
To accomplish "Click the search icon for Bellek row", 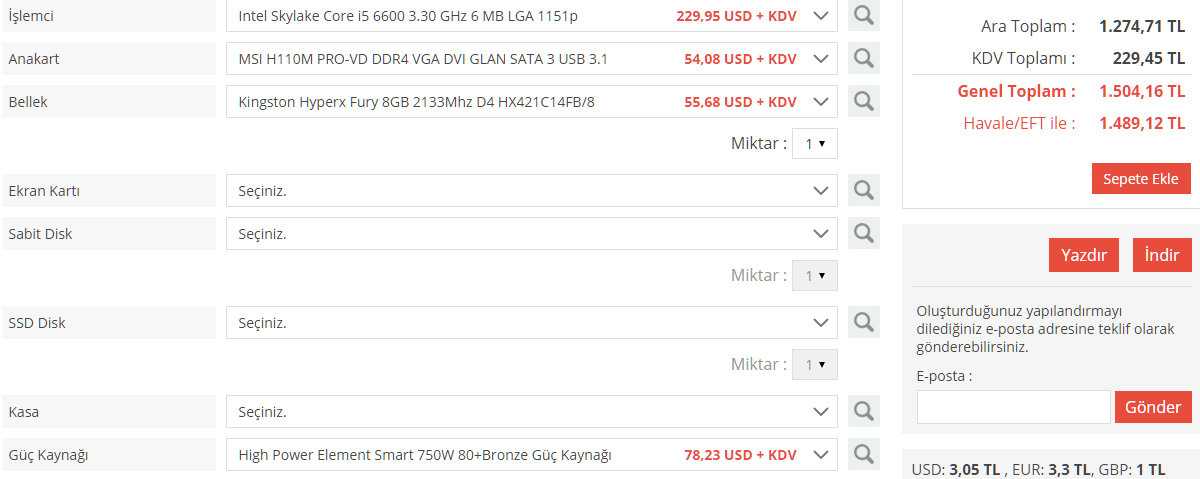I will click(x=863, y=102).
